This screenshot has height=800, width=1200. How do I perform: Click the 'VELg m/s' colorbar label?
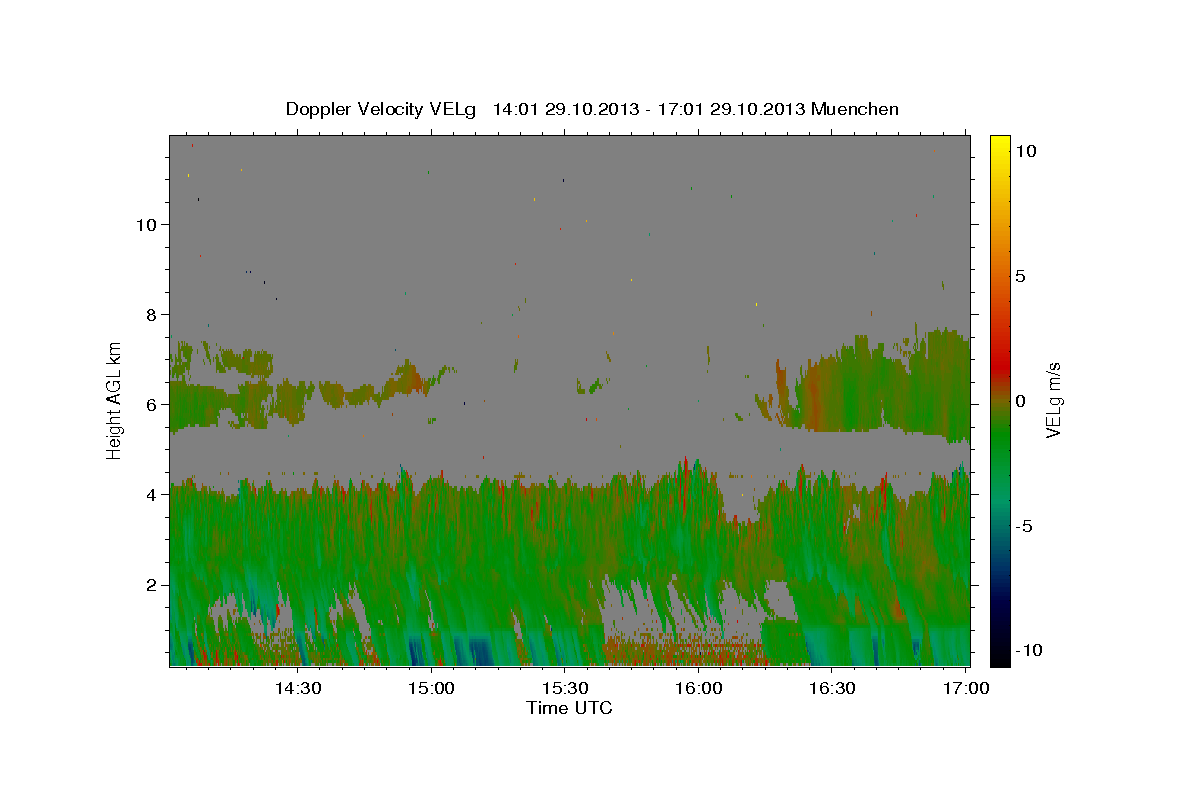(1053, 400)
